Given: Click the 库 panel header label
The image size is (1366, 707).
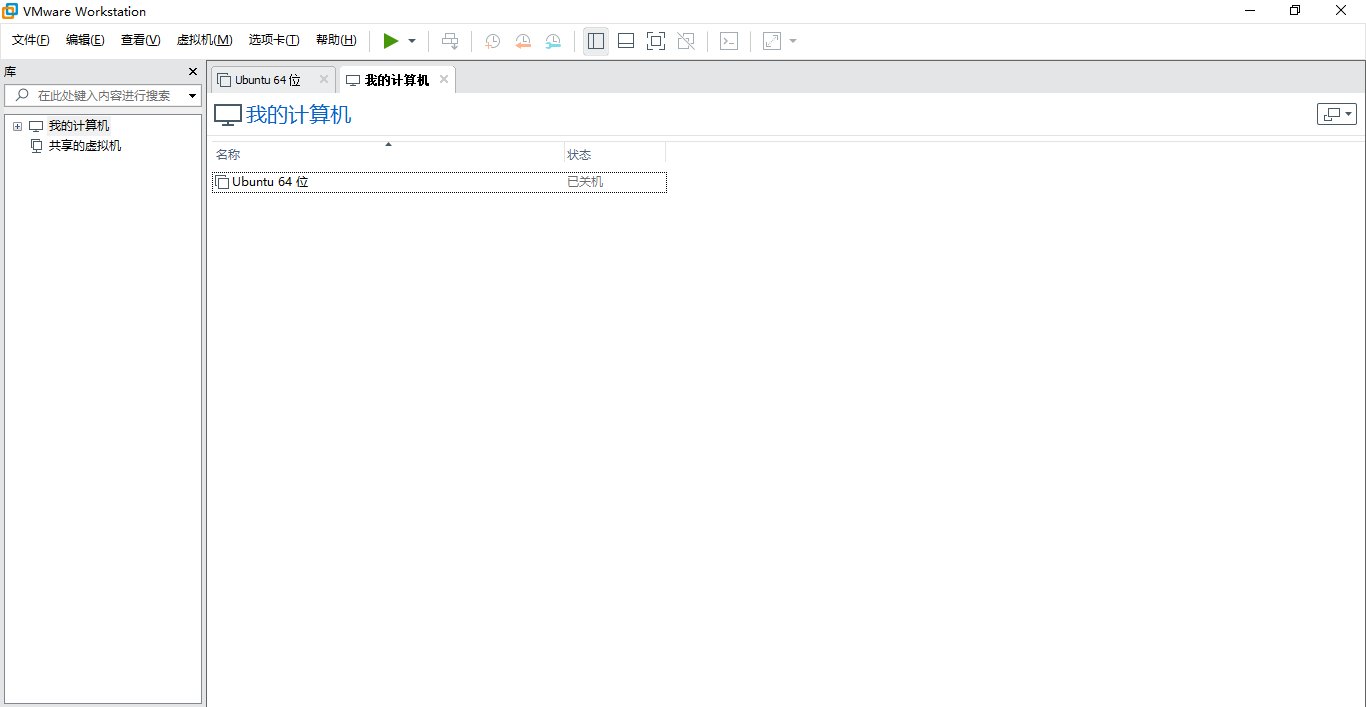Looking at the screenshot, I should point(10,72).
